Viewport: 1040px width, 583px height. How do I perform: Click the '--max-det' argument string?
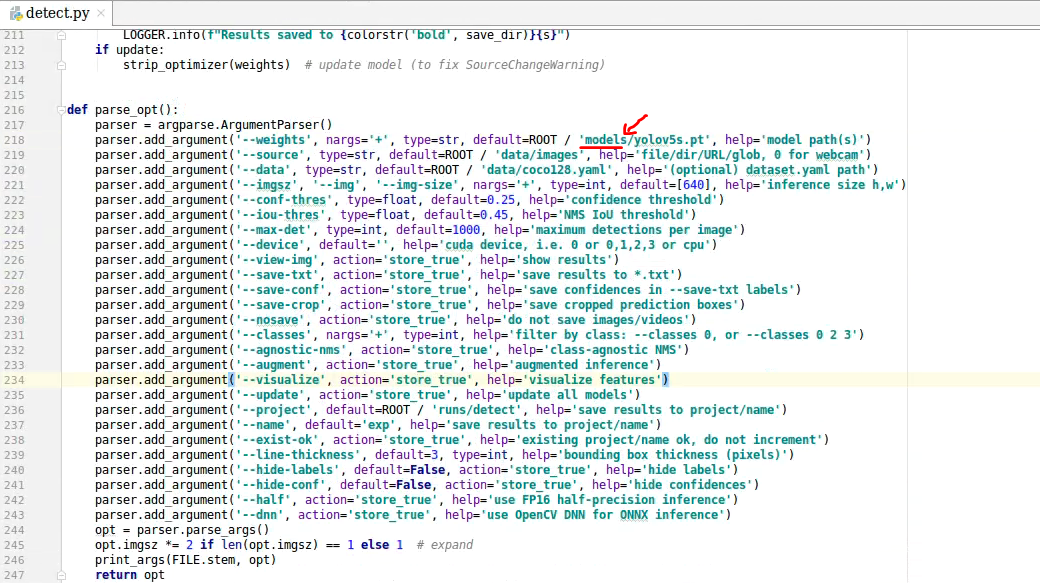273,229
